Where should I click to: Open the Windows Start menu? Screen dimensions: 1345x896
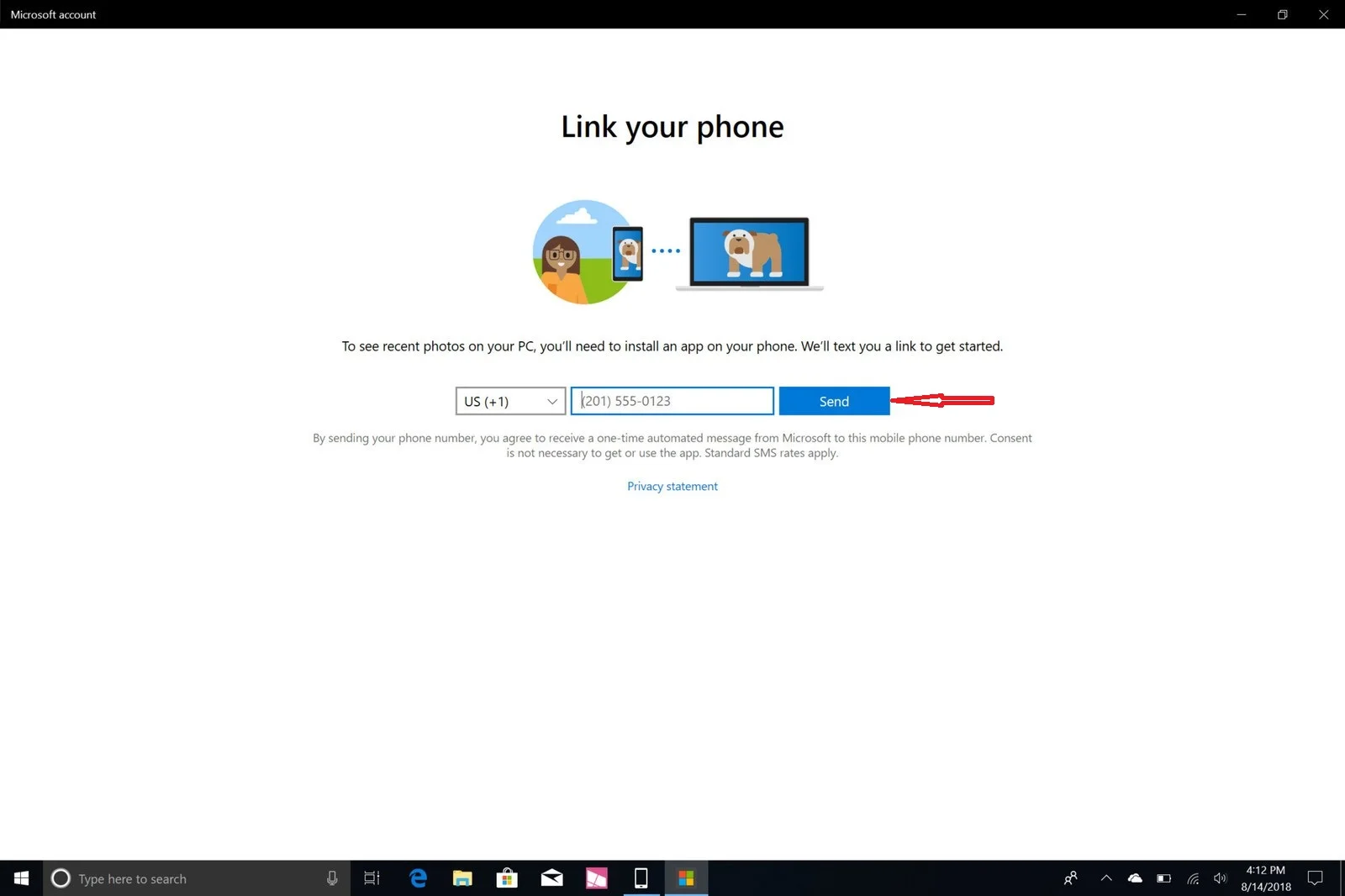click(x=21, y=878)
